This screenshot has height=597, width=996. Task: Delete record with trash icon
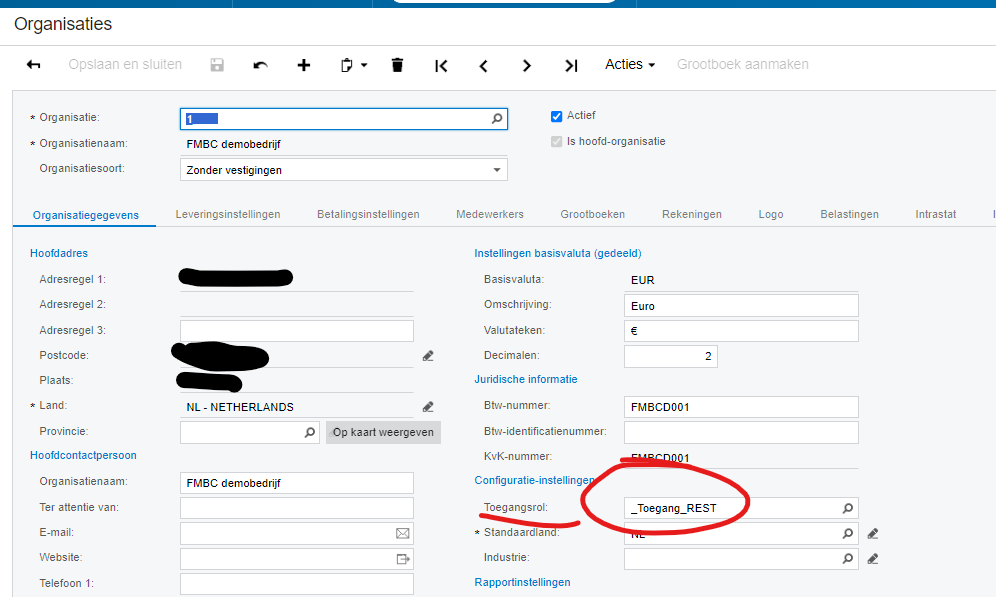398,65
